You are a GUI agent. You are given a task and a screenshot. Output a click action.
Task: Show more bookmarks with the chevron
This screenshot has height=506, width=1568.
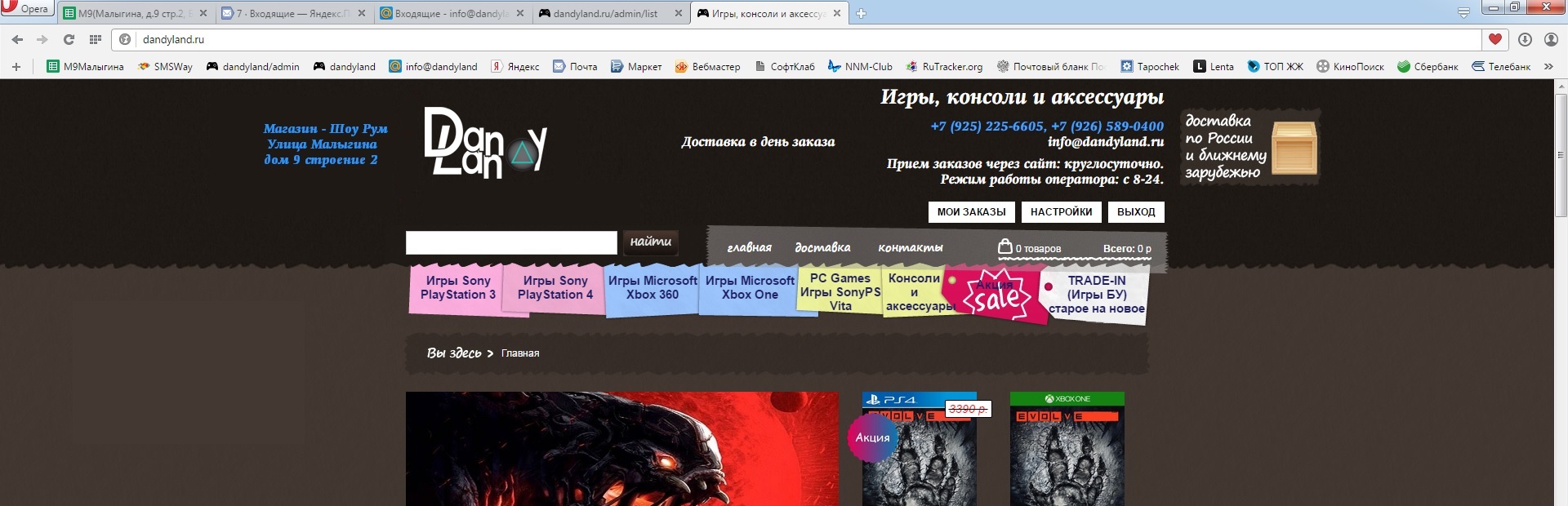point(1548,66)
